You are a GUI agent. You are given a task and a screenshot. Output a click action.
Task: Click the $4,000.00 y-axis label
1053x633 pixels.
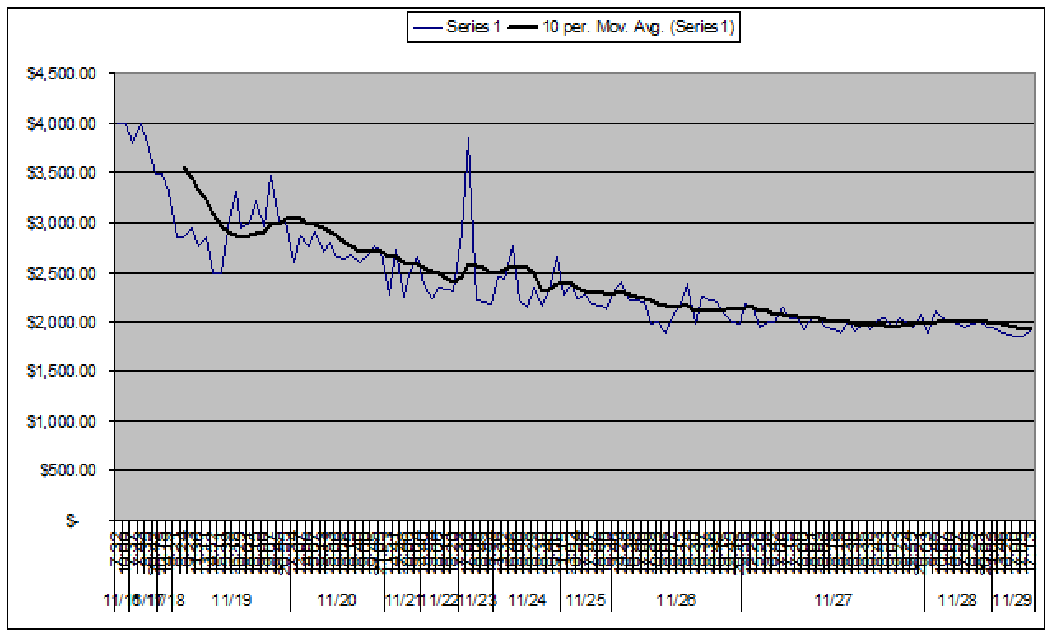pyautogui.click(x=62, y=124)
